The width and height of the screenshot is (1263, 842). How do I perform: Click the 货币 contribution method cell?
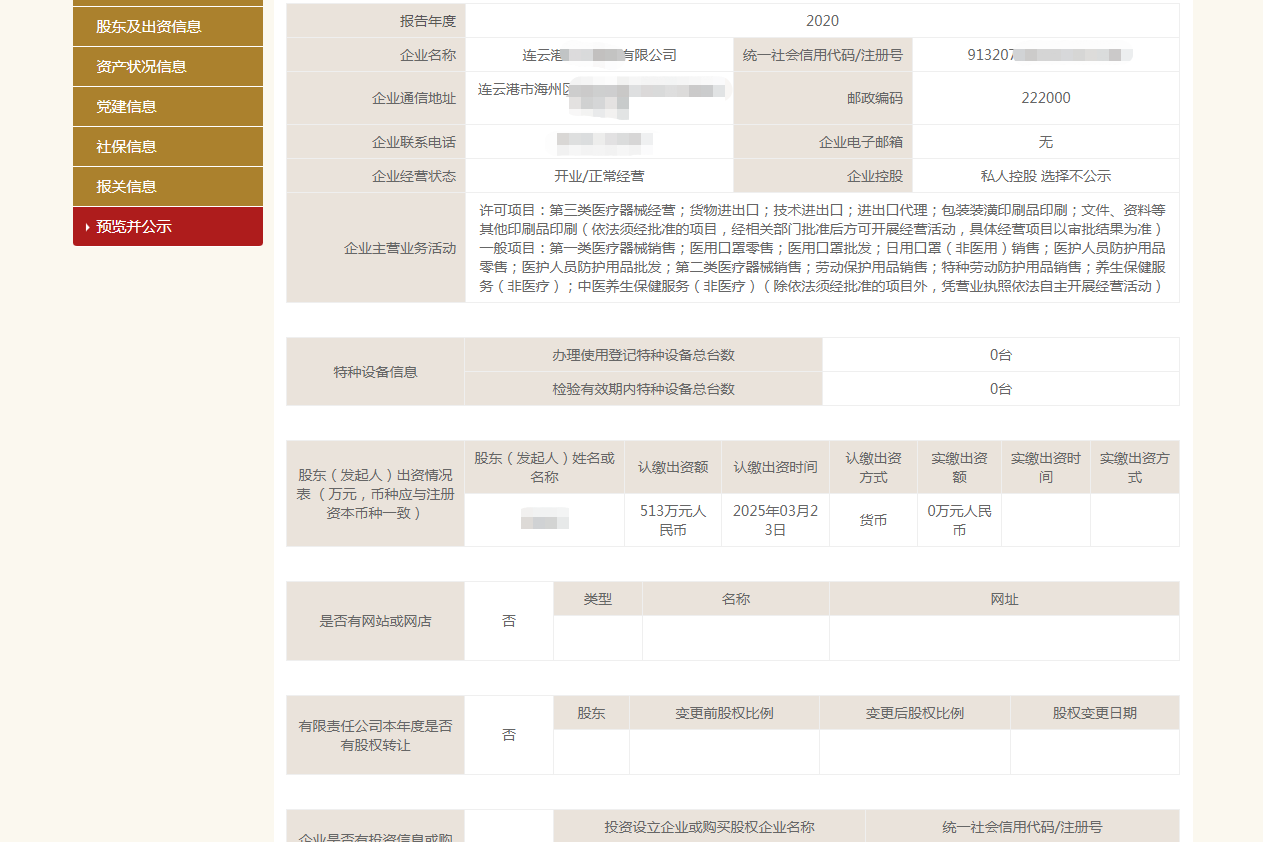click(874, 520)
